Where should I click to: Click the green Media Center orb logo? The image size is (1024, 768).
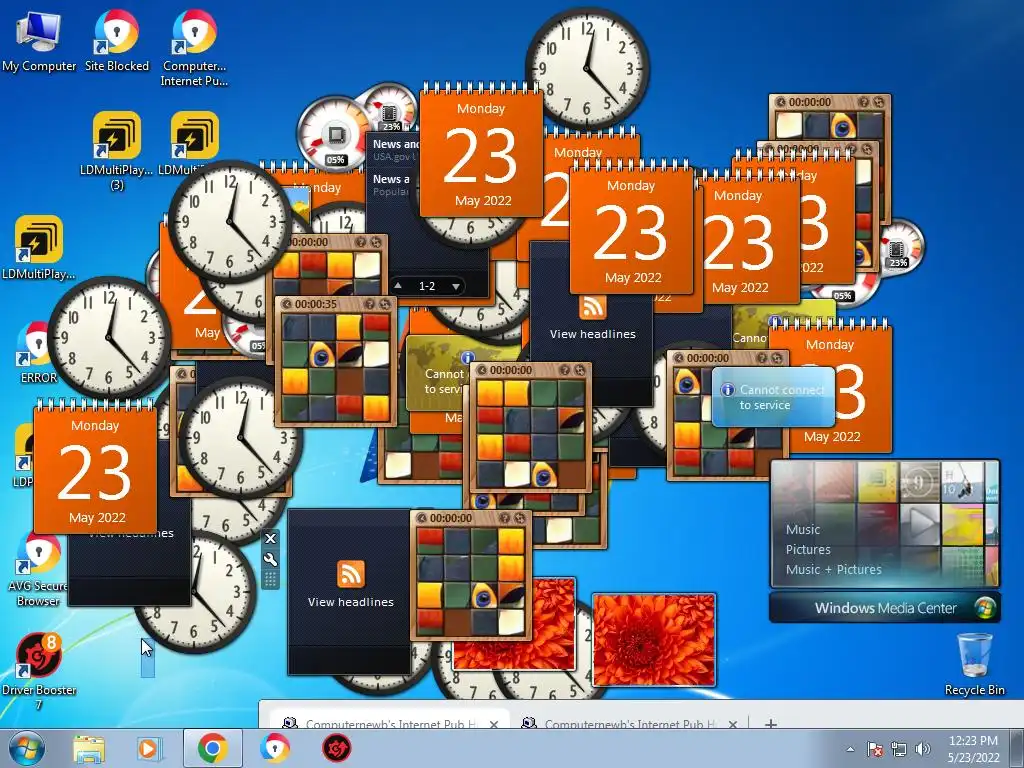coord(985,608)
